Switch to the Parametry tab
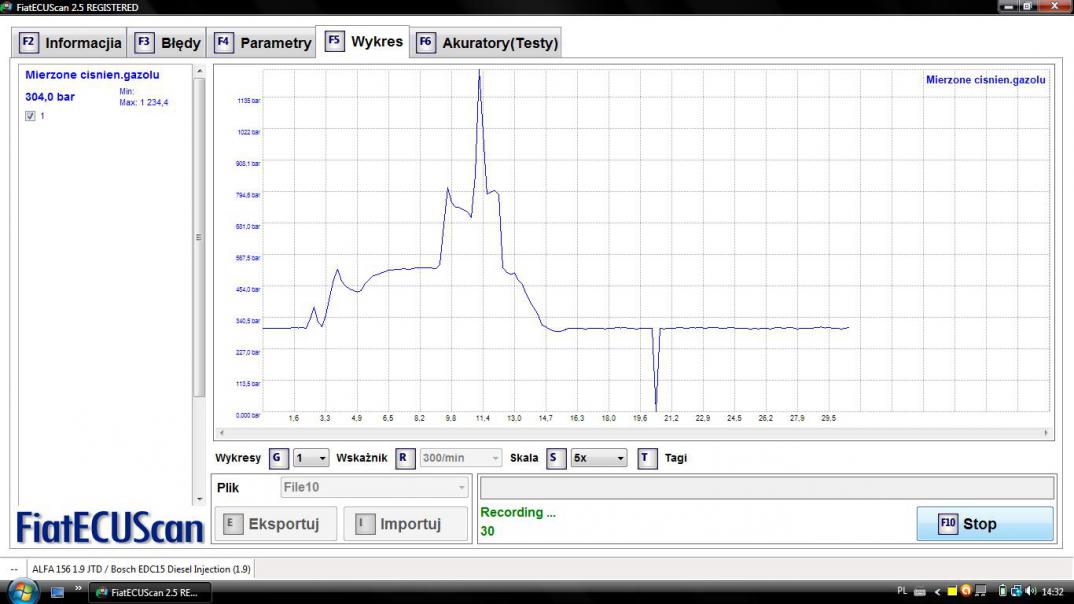 [262, 42]
